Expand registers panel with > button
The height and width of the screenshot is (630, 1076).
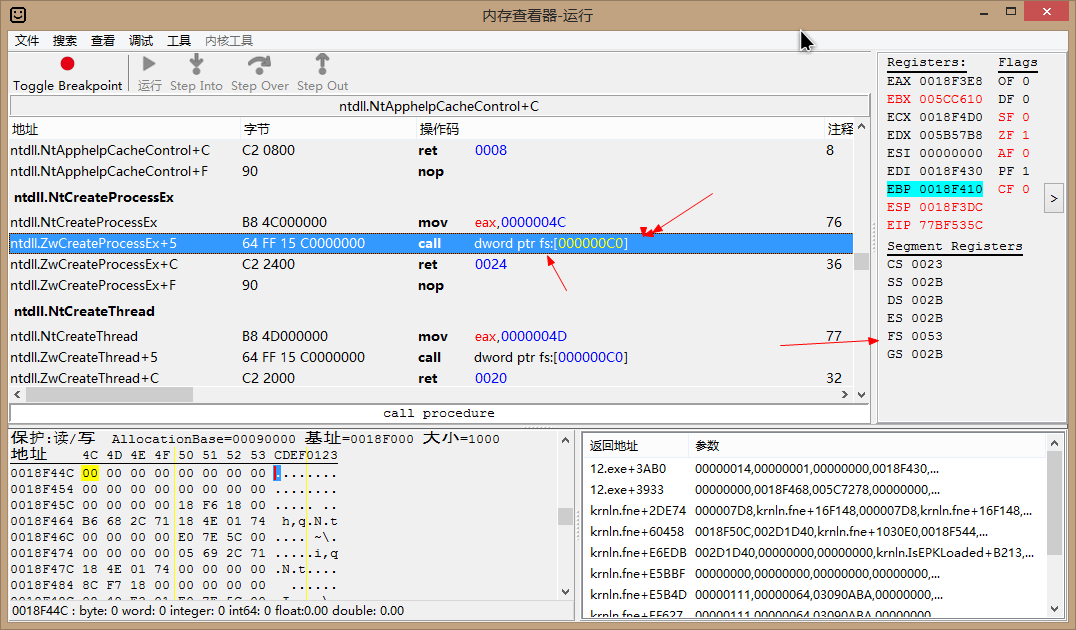coord(1053,198)
